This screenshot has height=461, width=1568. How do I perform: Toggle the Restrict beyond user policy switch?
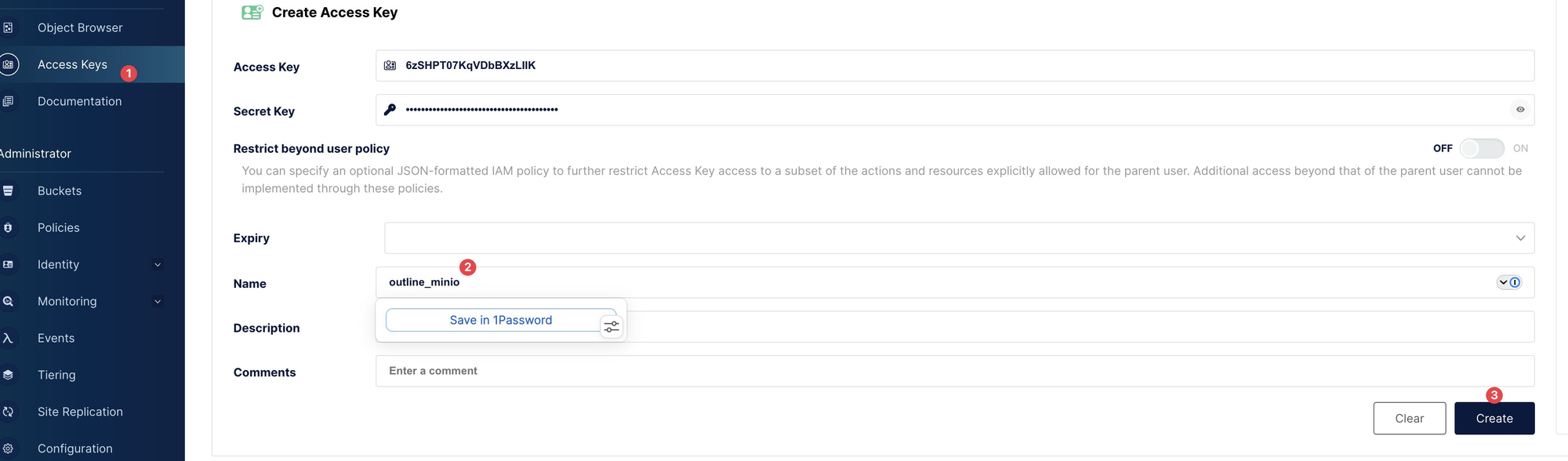click(1481, 148)
